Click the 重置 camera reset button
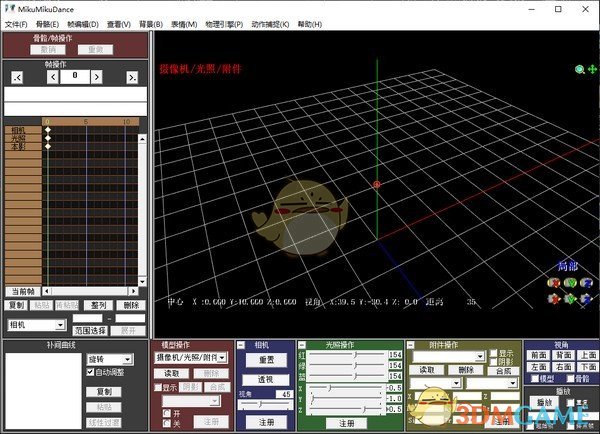This screenshot has width=600, height=434. (266, 359)
